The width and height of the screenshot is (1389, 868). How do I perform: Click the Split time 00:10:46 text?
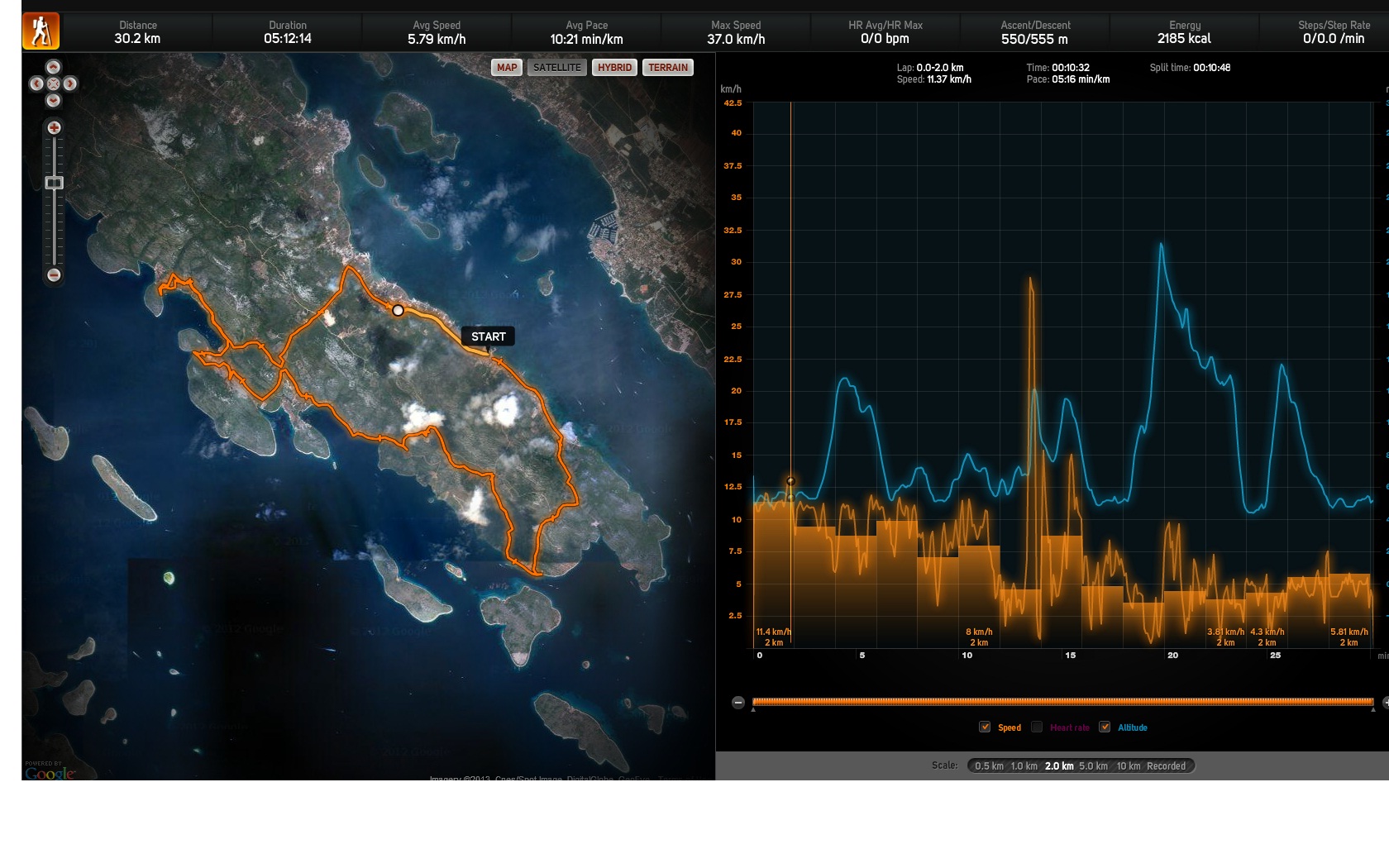coord(1190,68)
